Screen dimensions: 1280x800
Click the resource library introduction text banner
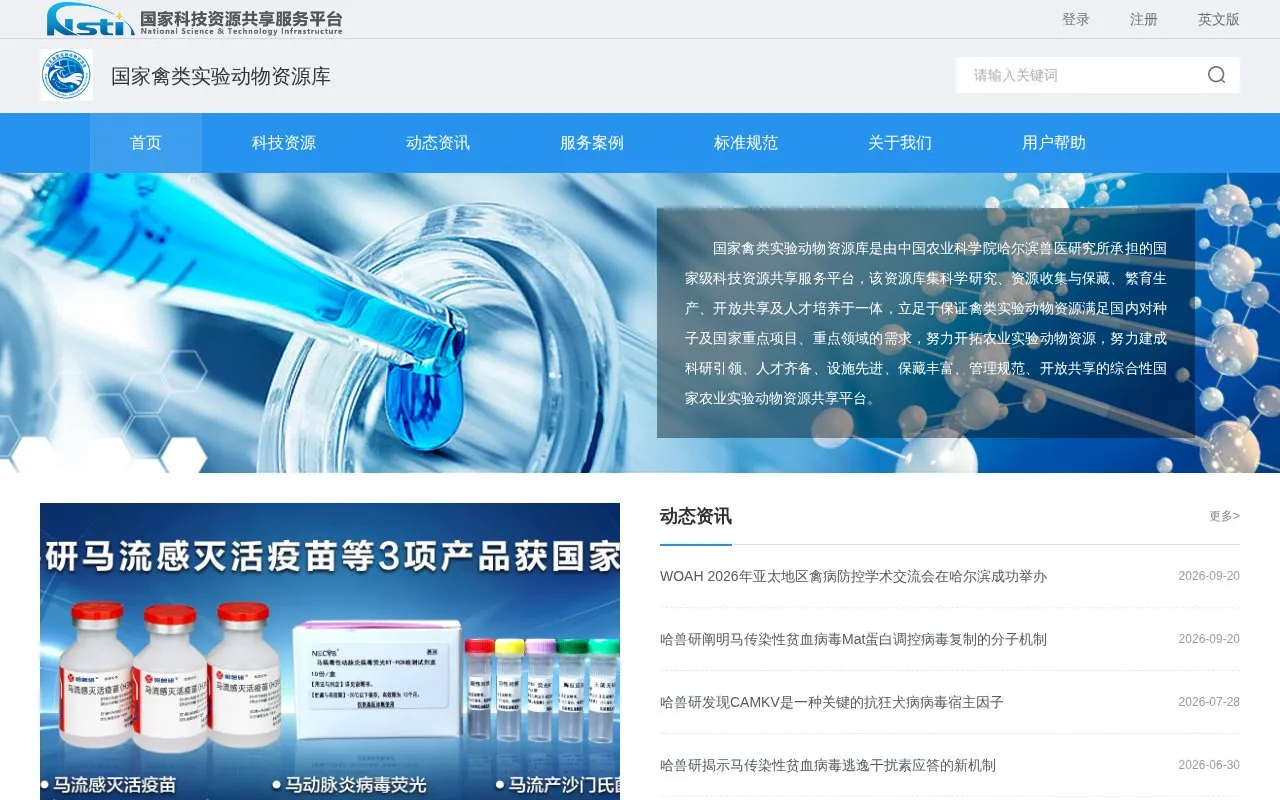pyautogui.click(x=926, y=323)
